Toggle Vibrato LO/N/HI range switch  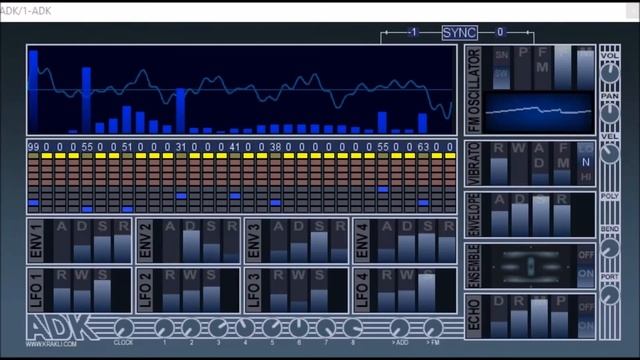point(586,164)
